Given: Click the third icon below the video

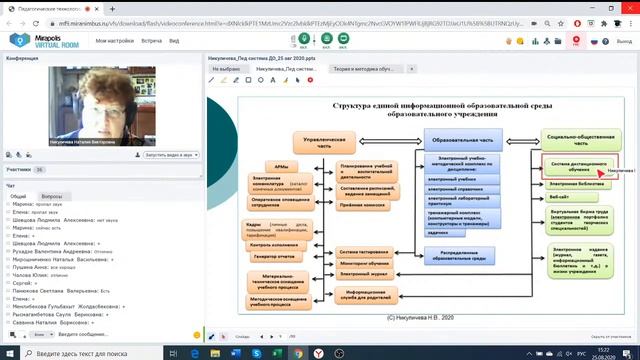Looking at the screenshot, I should point(29,155).
